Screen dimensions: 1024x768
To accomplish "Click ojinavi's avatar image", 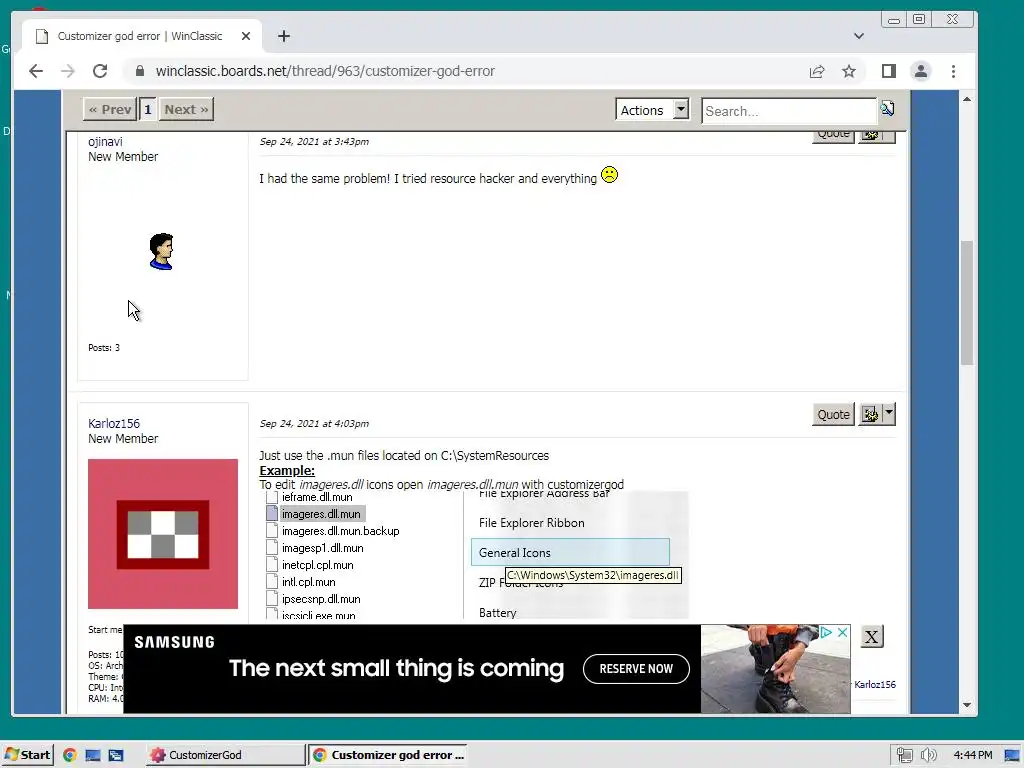I will pyautogui.click(x=161, y=251).
